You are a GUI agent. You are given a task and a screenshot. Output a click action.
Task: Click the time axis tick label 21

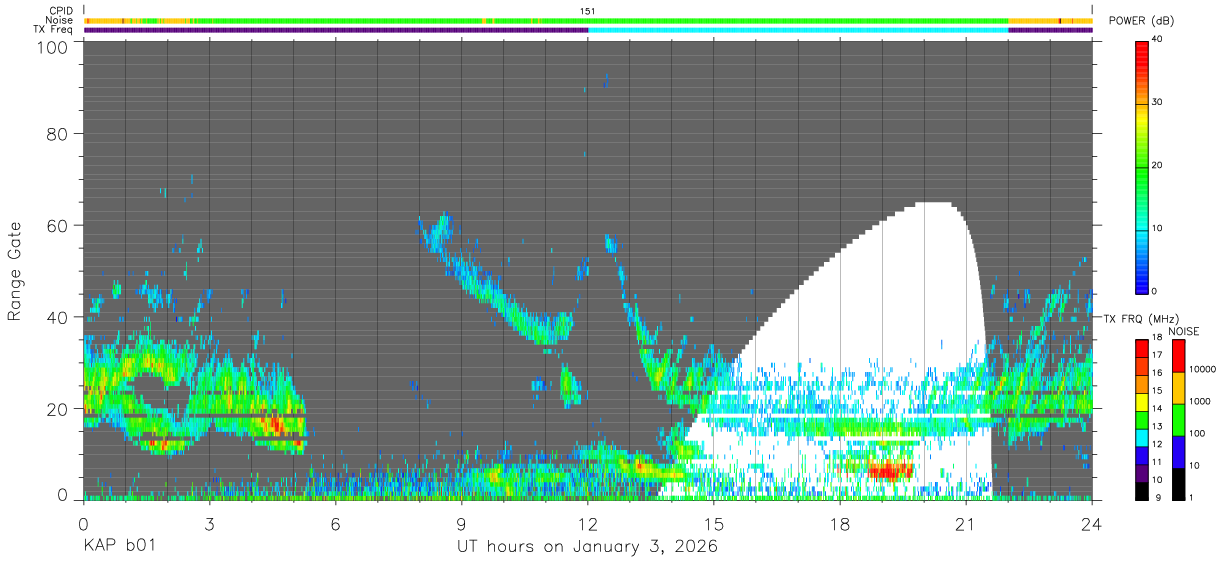(966, 523)
